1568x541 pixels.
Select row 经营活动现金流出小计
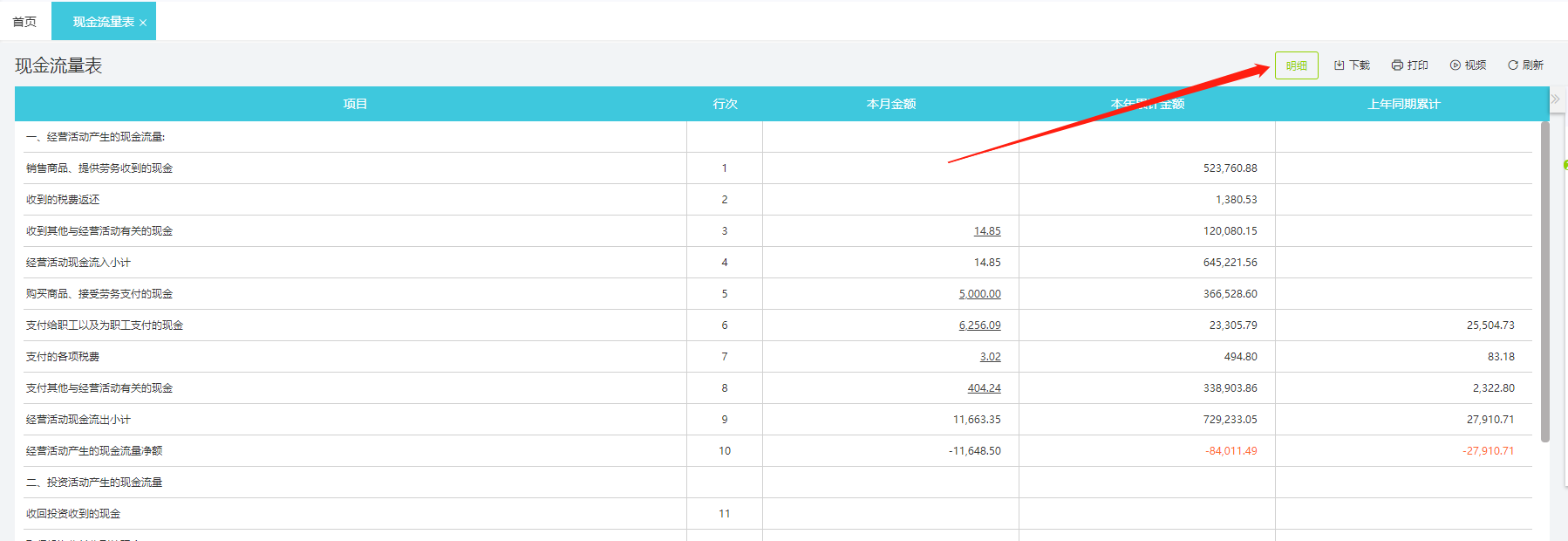click(x=778, y=420)
